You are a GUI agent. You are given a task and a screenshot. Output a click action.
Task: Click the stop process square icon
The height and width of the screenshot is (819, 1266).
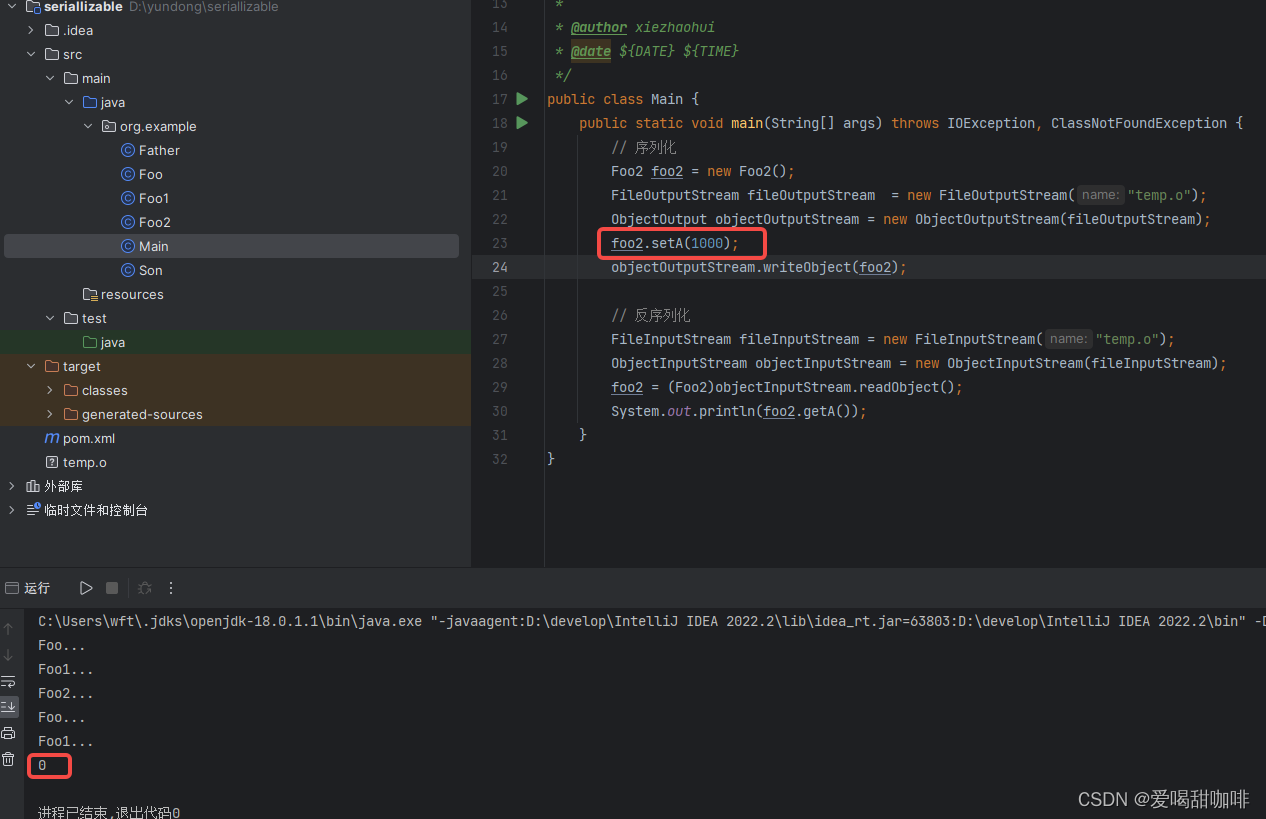point(112,588)
